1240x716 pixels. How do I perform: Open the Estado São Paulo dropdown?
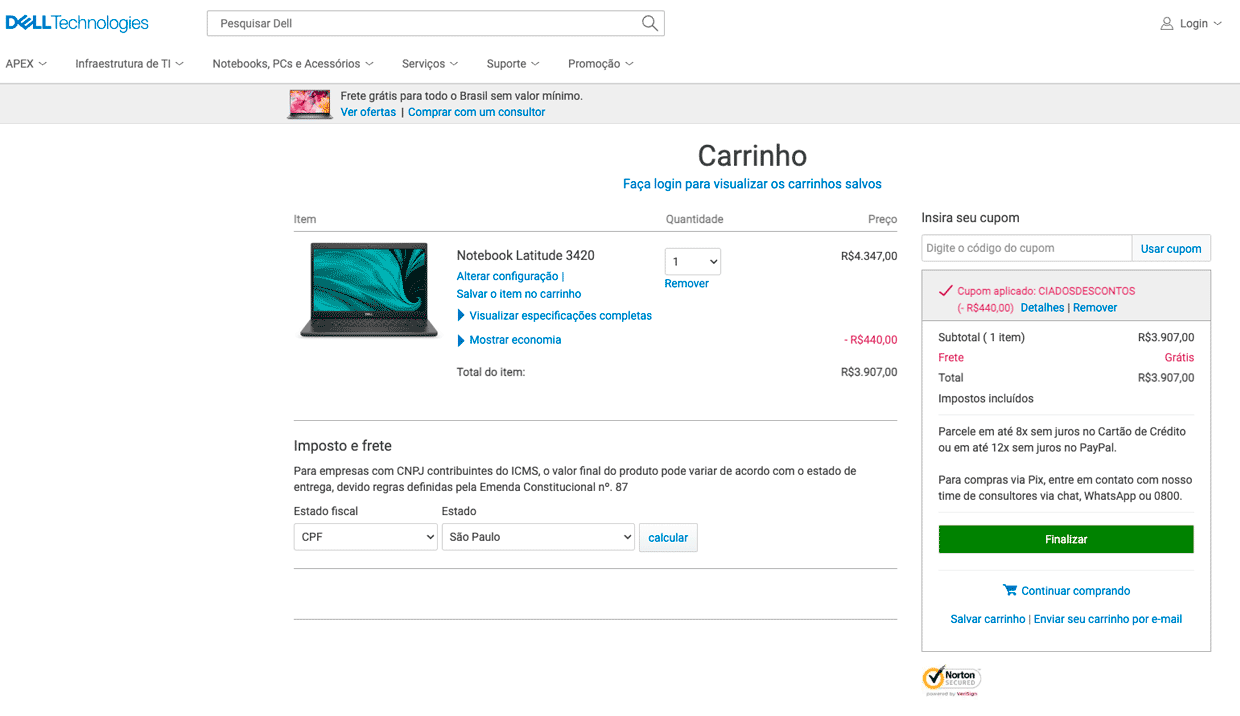pos(538,537)
